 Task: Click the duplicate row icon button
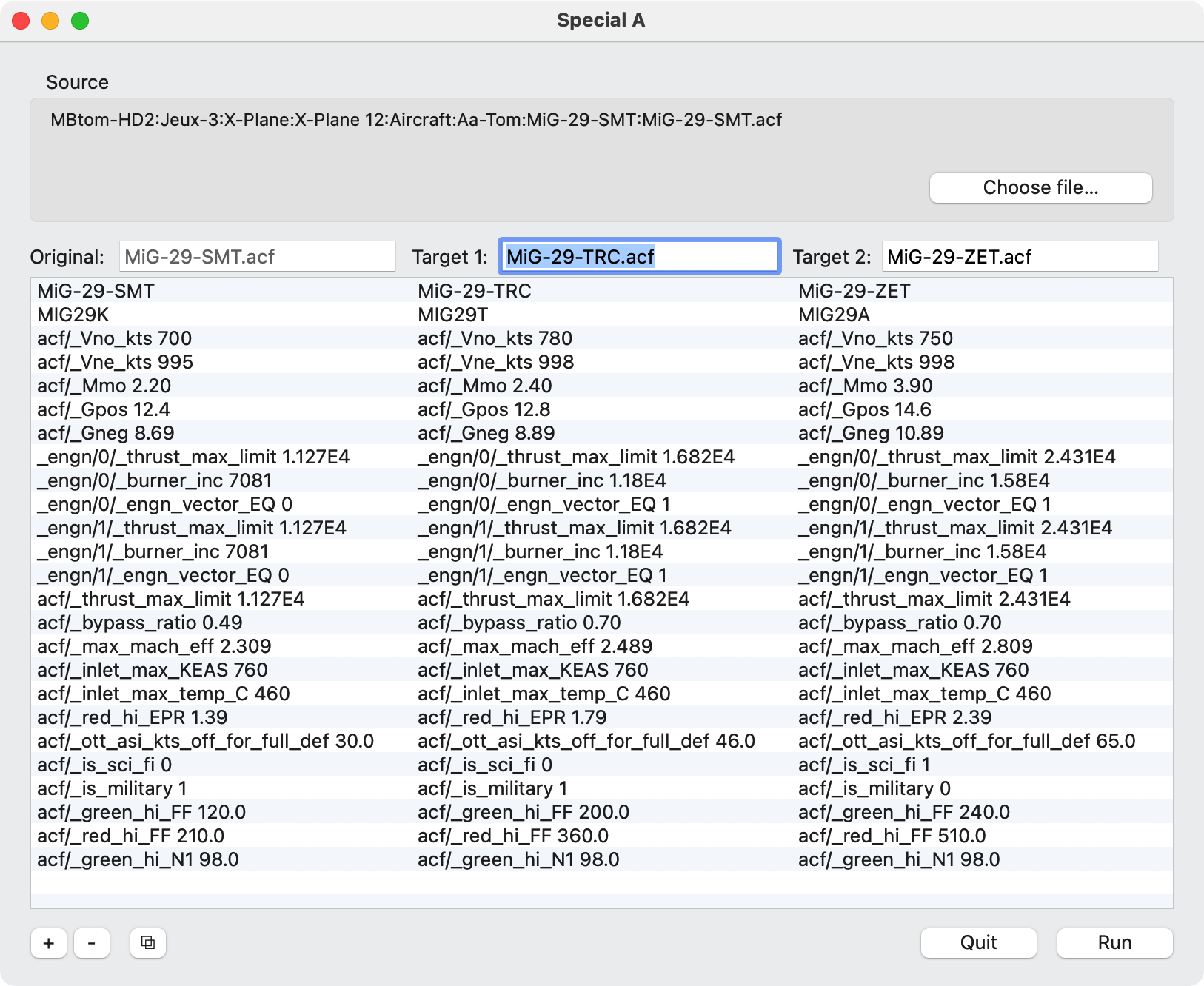[148, 943]
